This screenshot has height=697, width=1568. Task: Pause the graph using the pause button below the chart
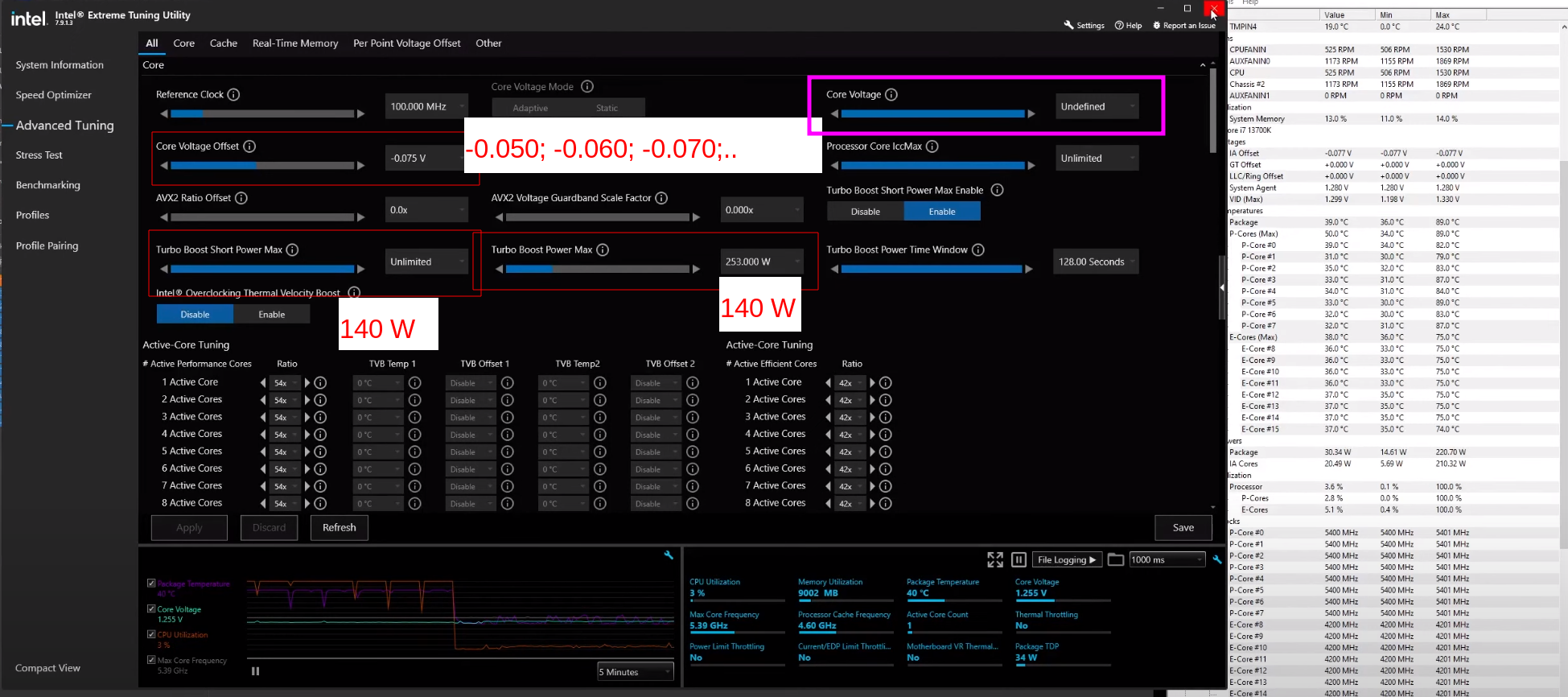pos(256,671)
